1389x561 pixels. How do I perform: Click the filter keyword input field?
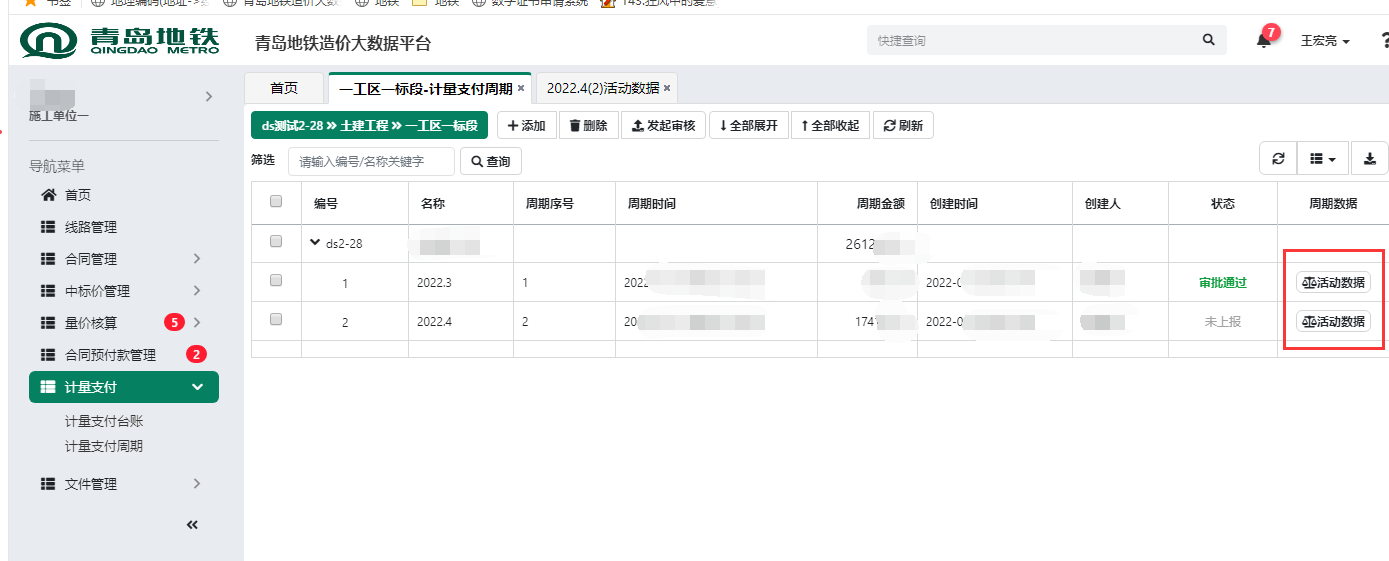pos(371,161)
